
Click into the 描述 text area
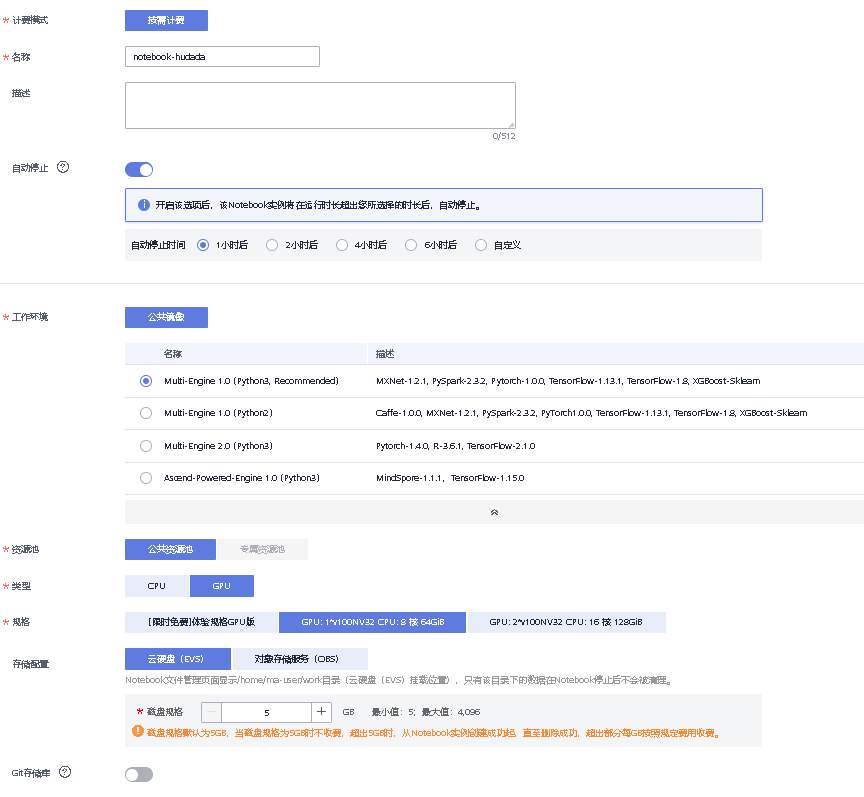[320, 105]
